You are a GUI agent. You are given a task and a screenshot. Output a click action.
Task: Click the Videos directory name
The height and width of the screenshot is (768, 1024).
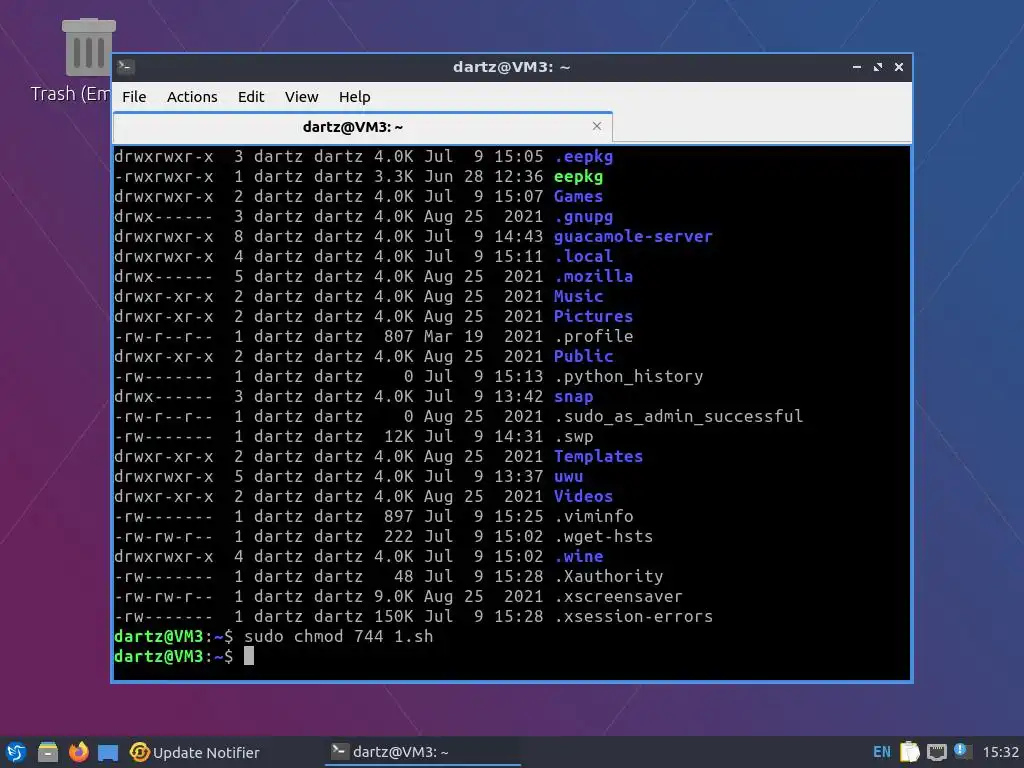click(x=583, y=496)
